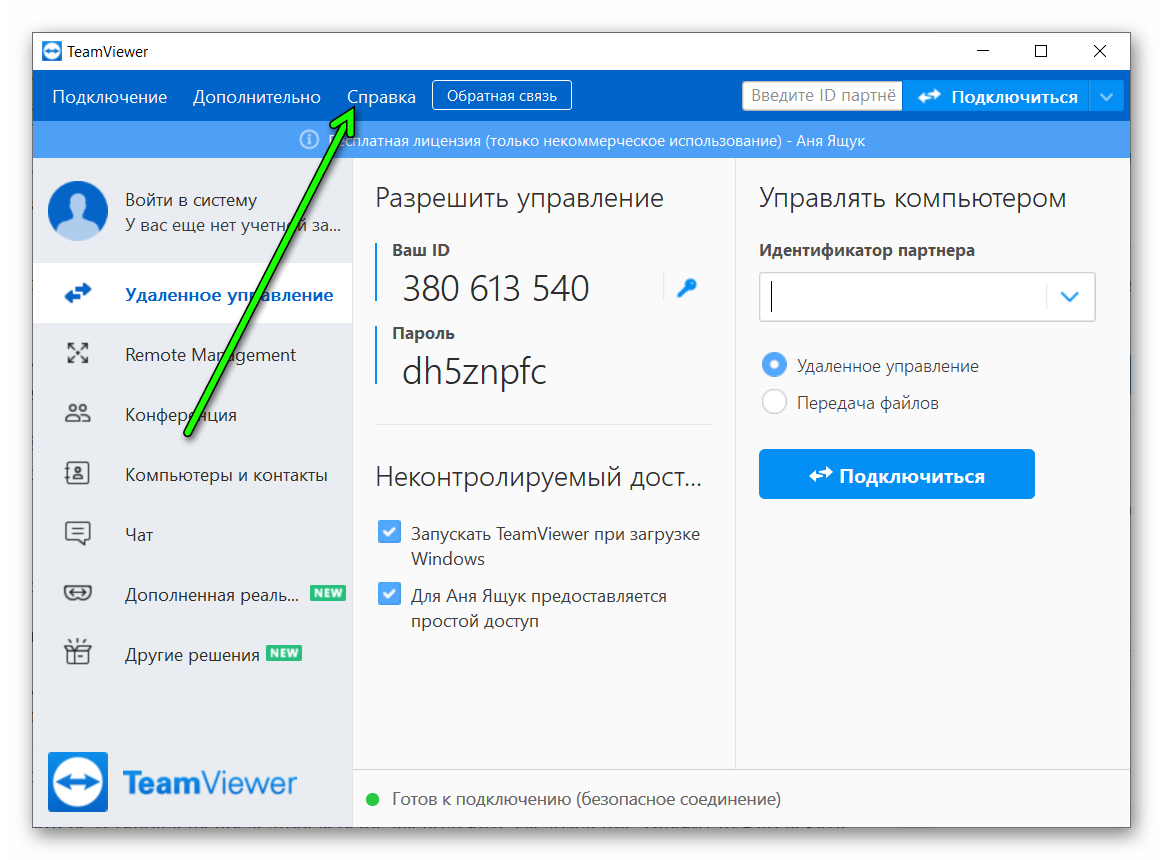
Task: Click the NEW badge beside Дополненная реальность
Action: click(x=328, y=593)
